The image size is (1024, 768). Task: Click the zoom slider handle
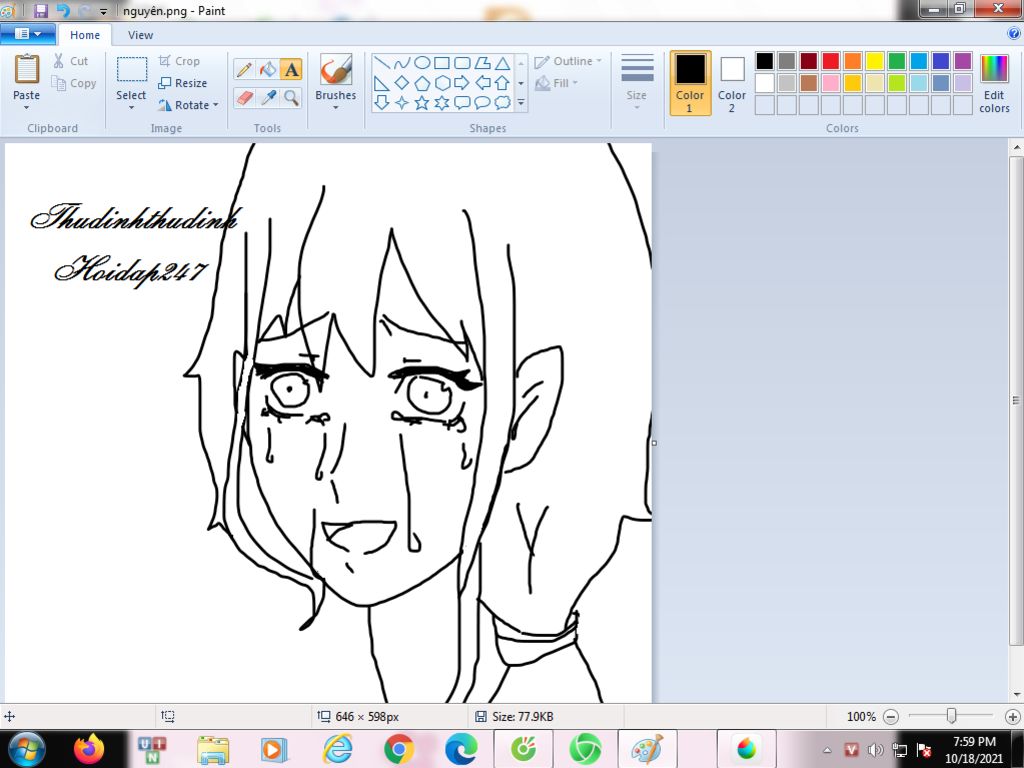pos(952,716)
